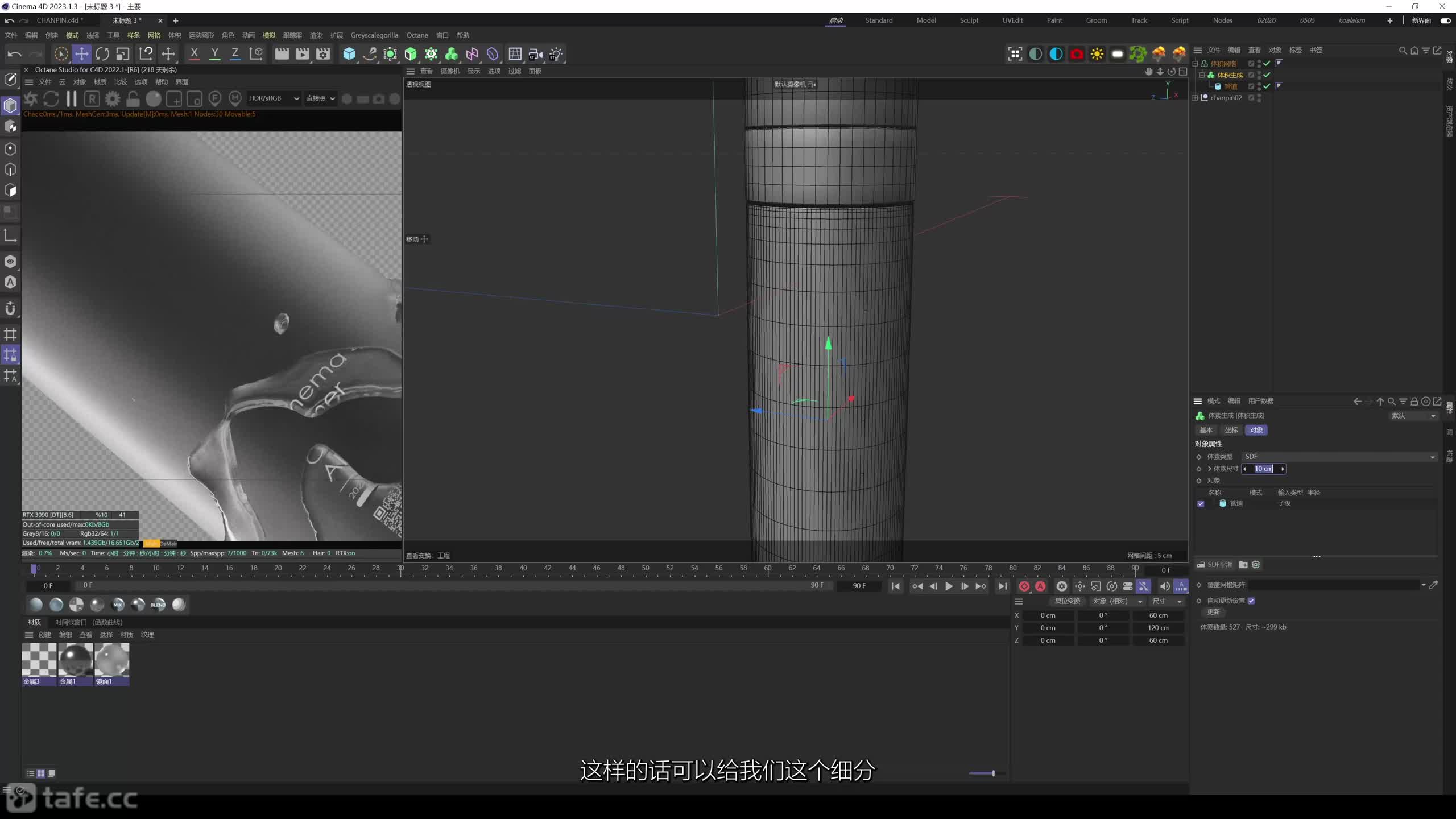Click the light object icon in the toolbar

pyautogui.click(x=556, y=54)
